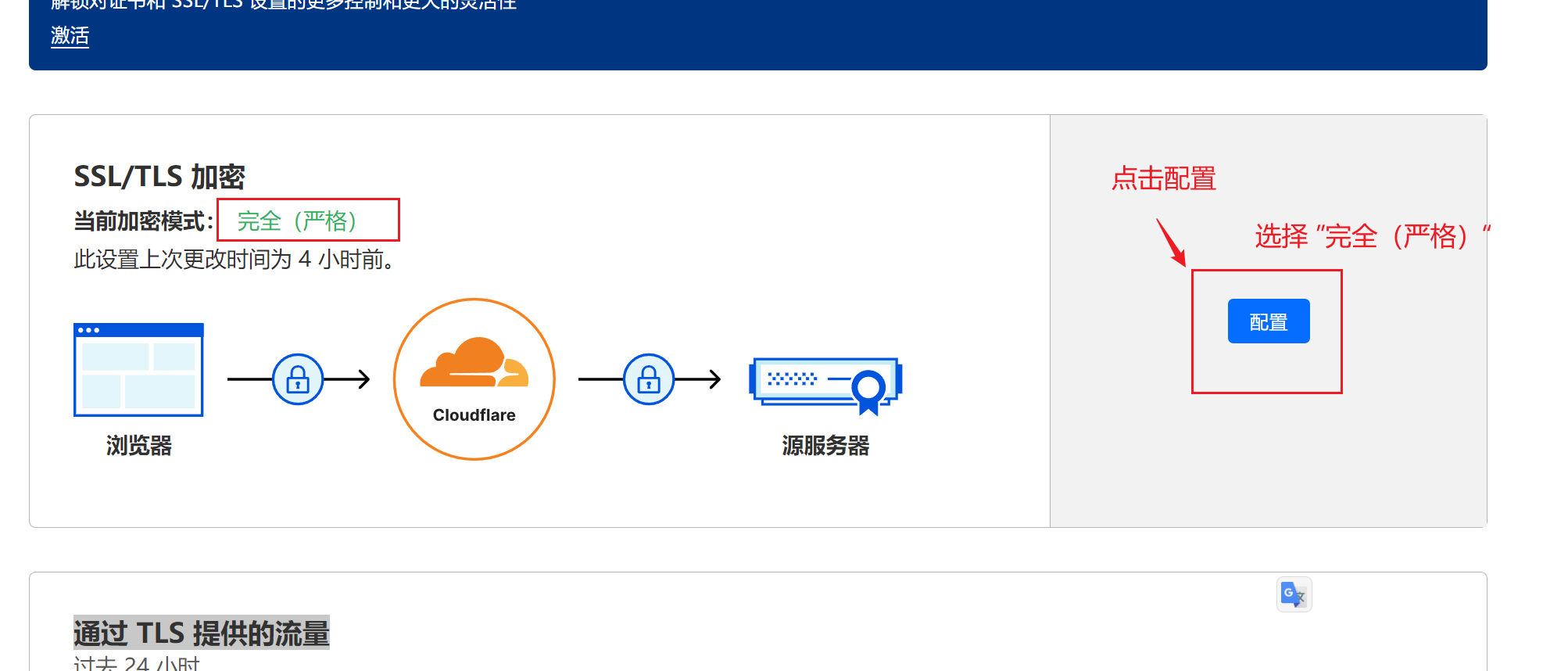Image resolution: width=1568 pixels, height=671 pixels.
Task: Click the SSL/TLS 加密 heading
Action: click(x=159, y=177)
